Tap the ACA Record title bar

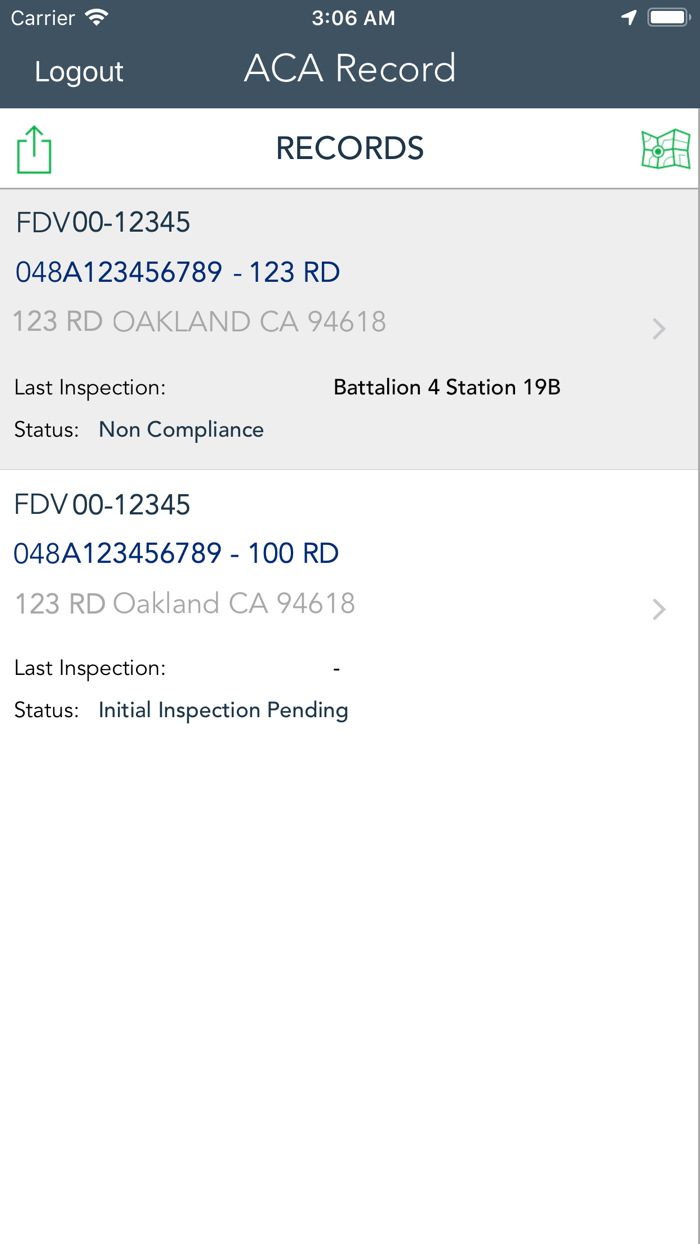pyautogui.click(x=349, y=68)
